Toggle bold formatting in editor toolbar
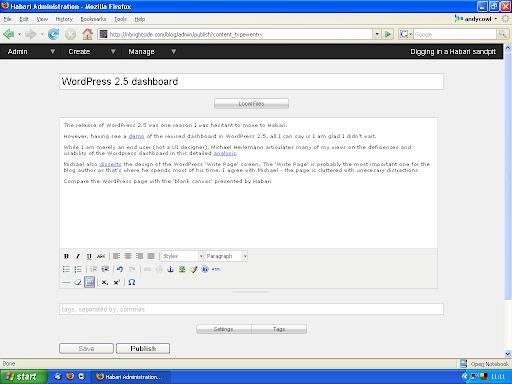The image size is (512, 384). coord(66,256)
